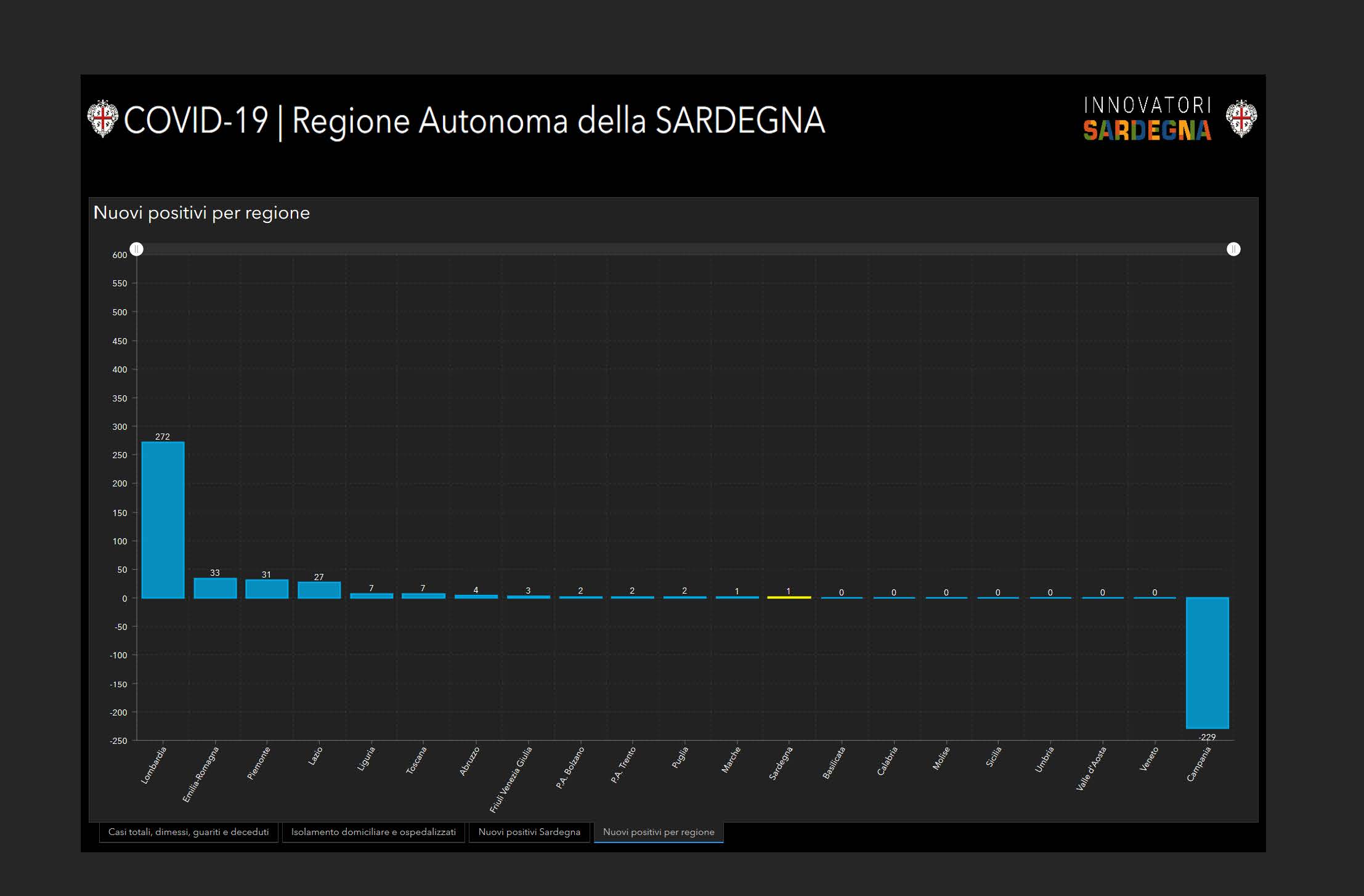The image size is (1364, 896).
Task: Open the Casi totali, dimessi, guariti e deceduti tab
Action: [x=189, y=832]
